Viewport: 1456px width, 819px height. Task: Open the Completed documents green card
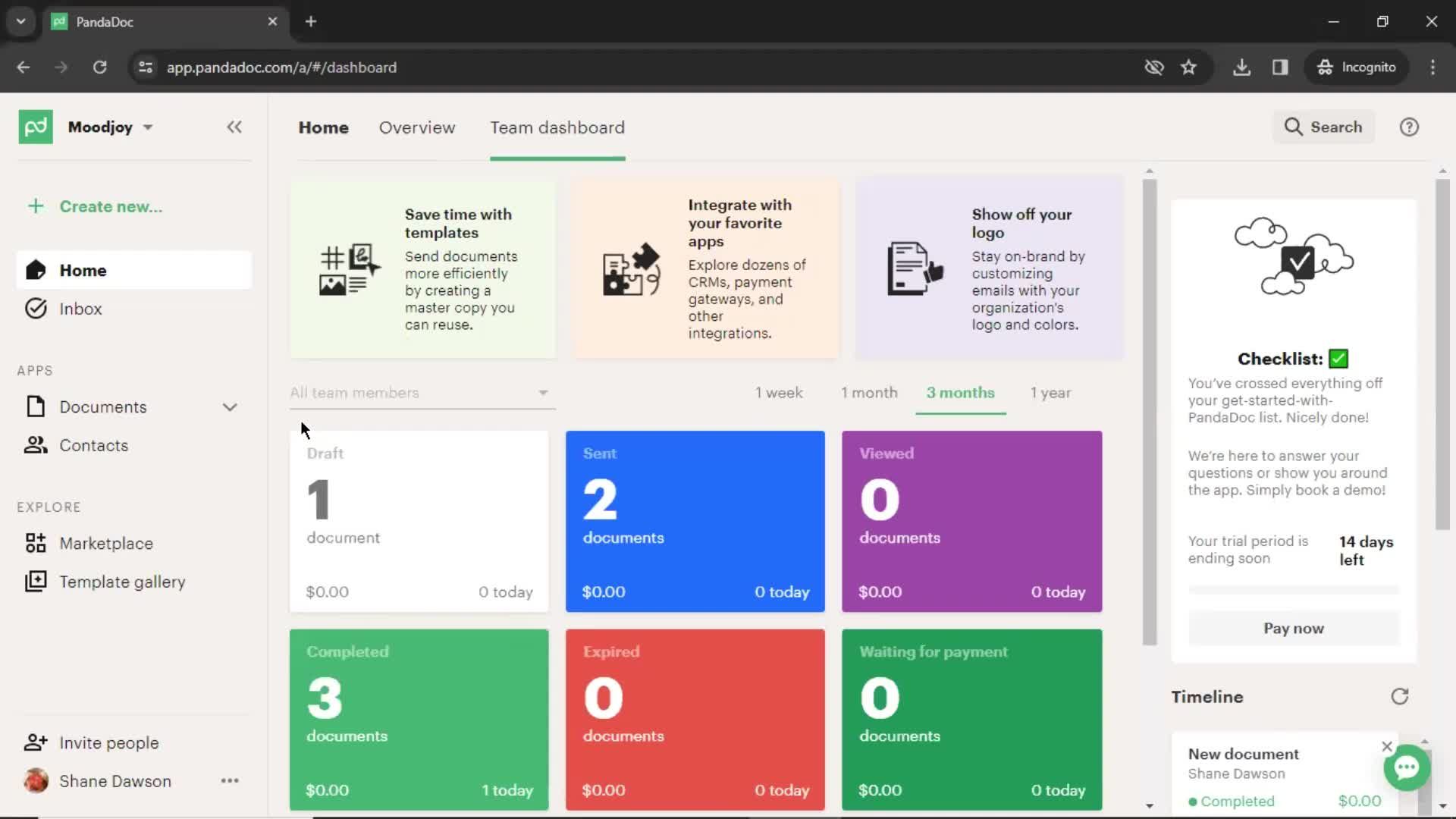pos(419,720)
